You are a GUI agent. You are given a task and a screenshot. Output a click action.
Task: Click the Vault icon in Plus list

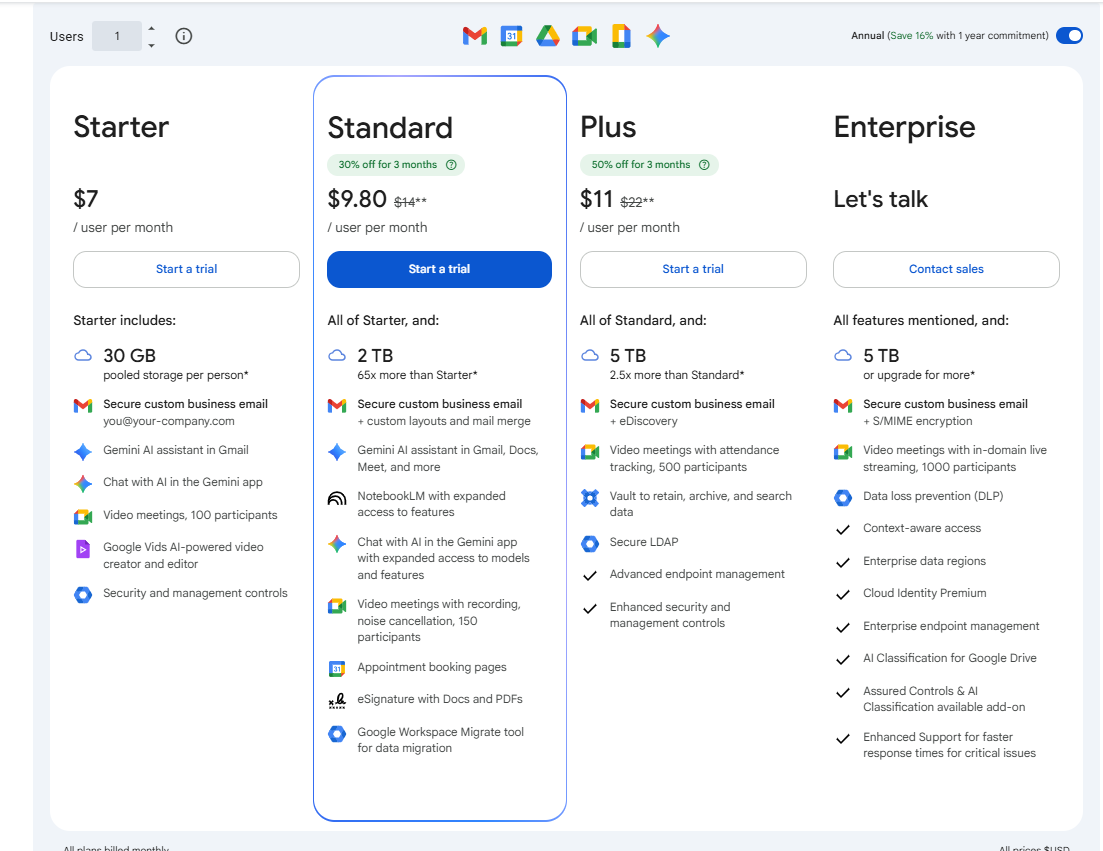589,498
